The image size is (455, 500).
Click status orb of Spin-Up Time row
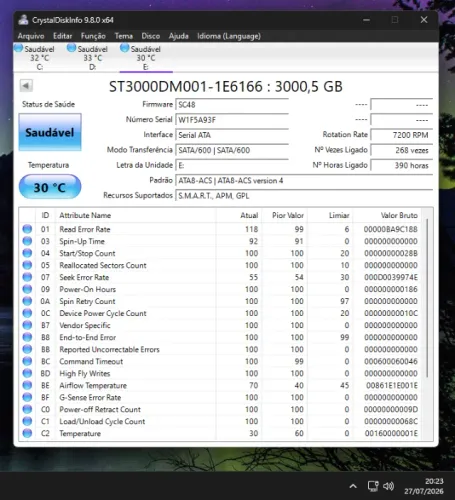pyautogui.click(x=27, y=241)
